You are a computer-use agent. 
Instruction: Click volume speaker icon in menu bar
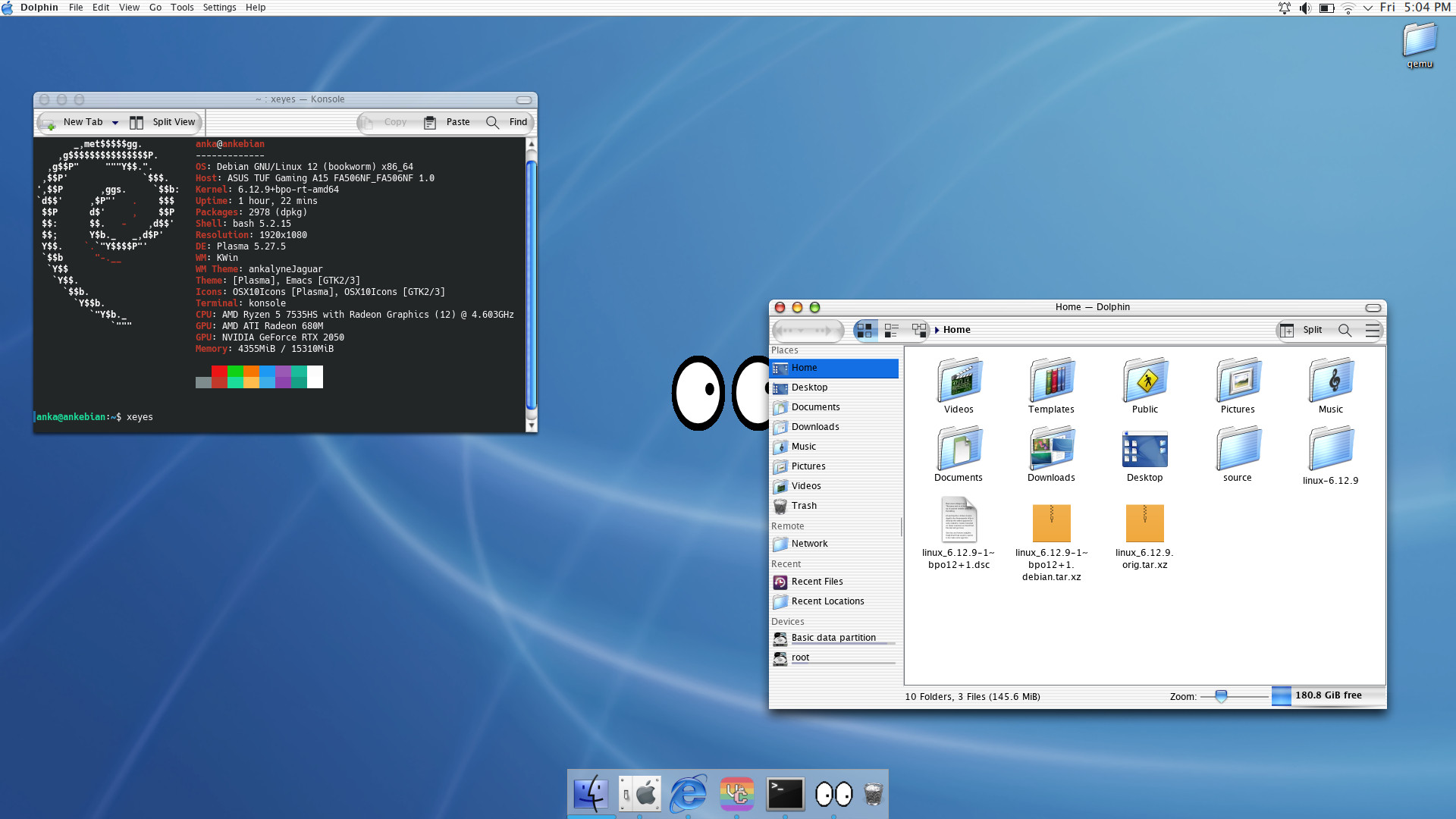coord(1305,8)
